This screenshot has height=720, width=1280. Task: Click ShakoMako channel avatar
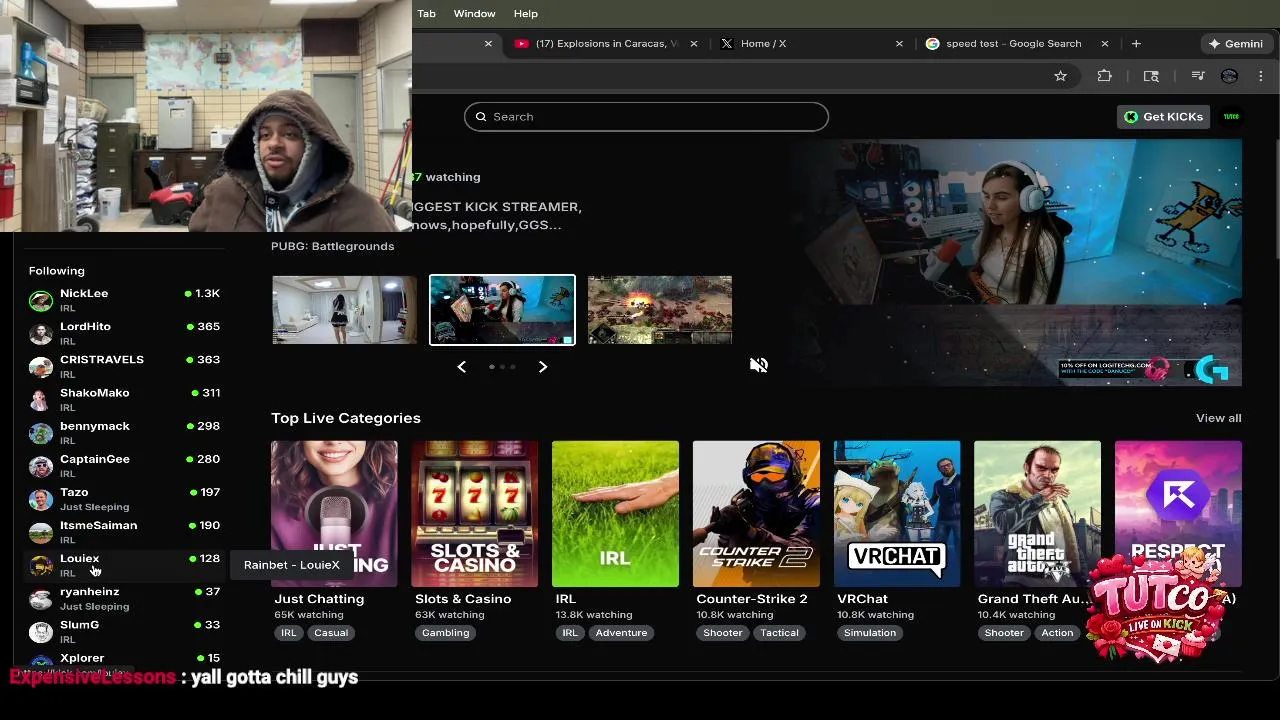click(41, 399)
